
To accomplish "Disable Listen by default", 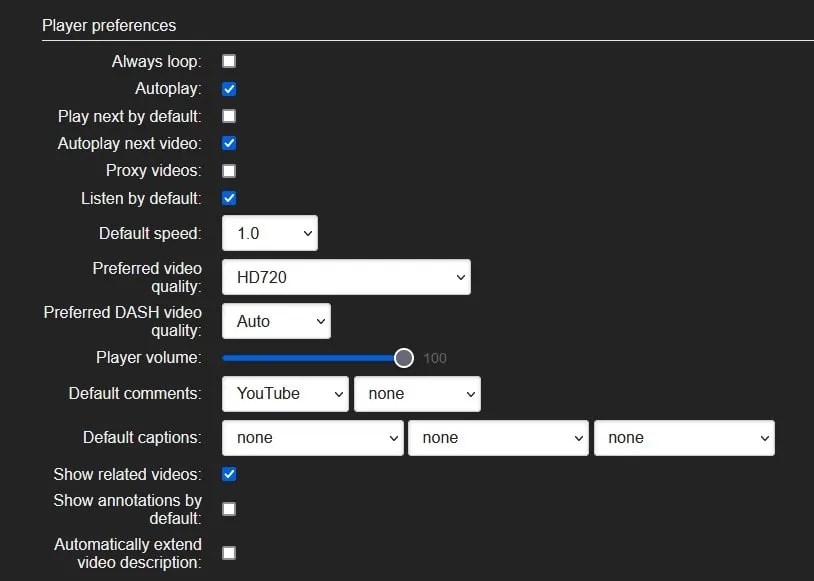I will (229, 198).
